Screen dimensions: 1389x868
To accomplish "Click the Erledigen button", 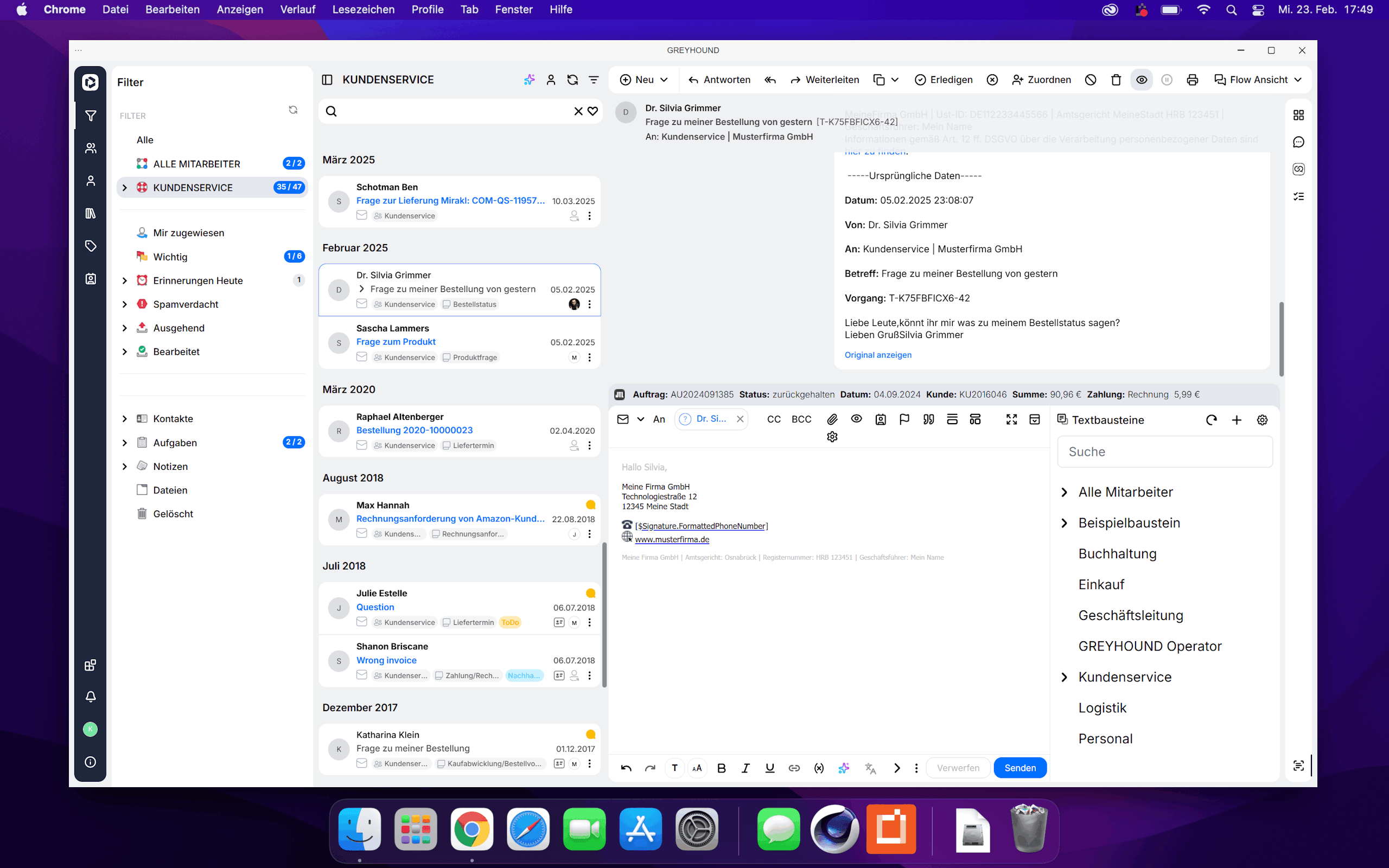I will coord(944,80).
